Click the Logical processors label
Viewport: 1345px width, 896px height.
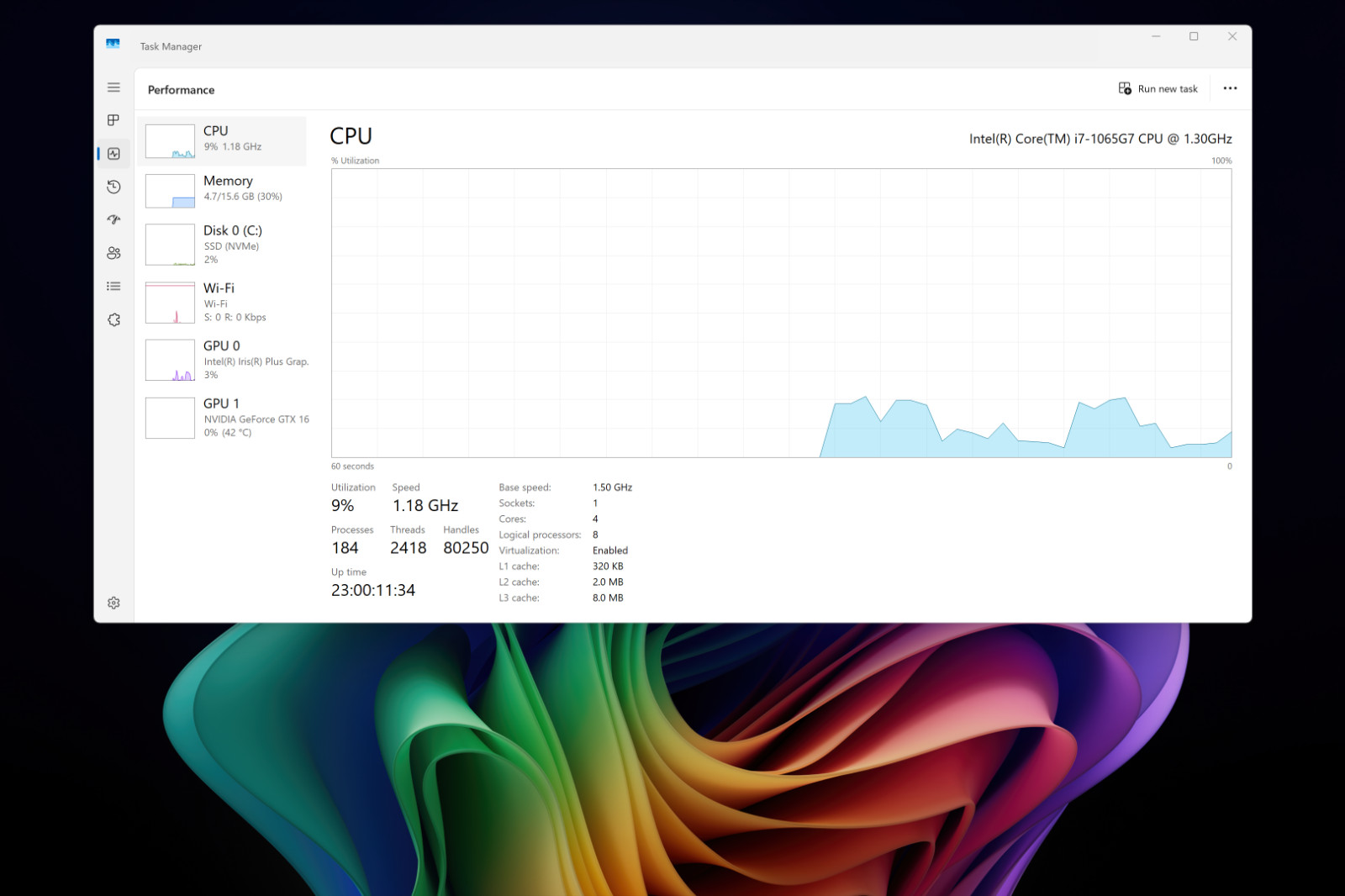tap(540, 535)
